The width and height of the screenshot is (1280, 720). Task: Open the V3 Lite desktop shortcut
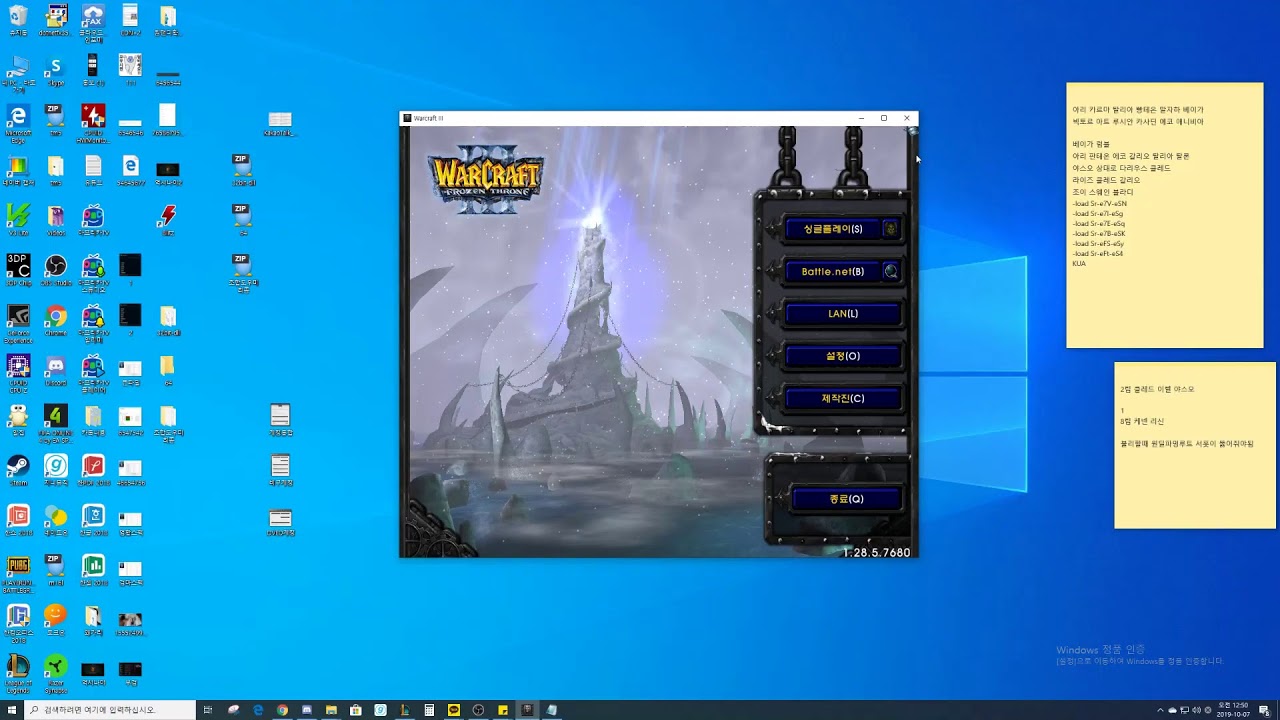(x=18, y=220)
